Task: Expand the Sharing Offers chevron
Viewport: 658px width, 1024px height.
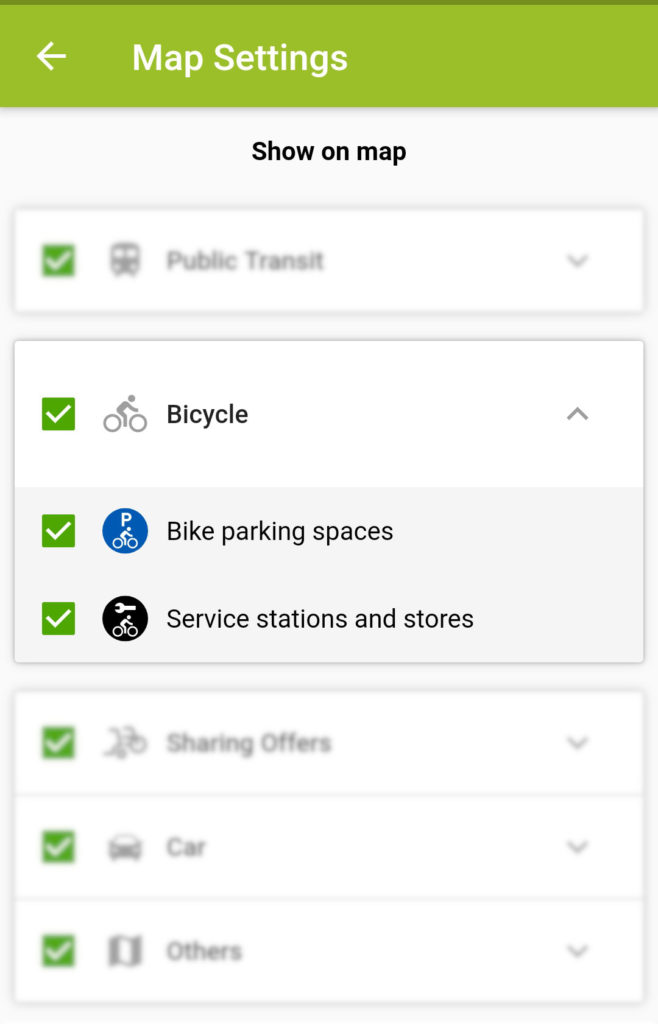Action: [577, 743]
